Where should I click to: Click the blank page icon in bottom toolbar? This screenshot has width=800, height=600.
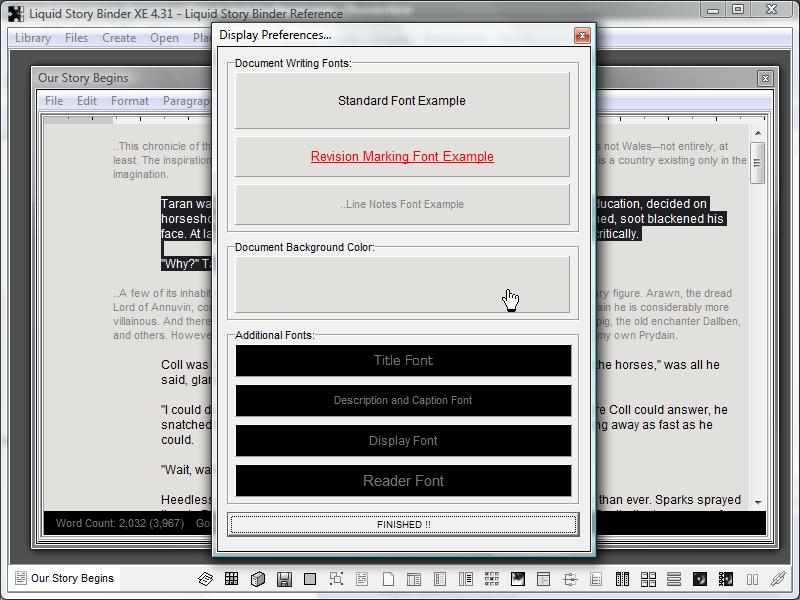[x=388, y=579]
